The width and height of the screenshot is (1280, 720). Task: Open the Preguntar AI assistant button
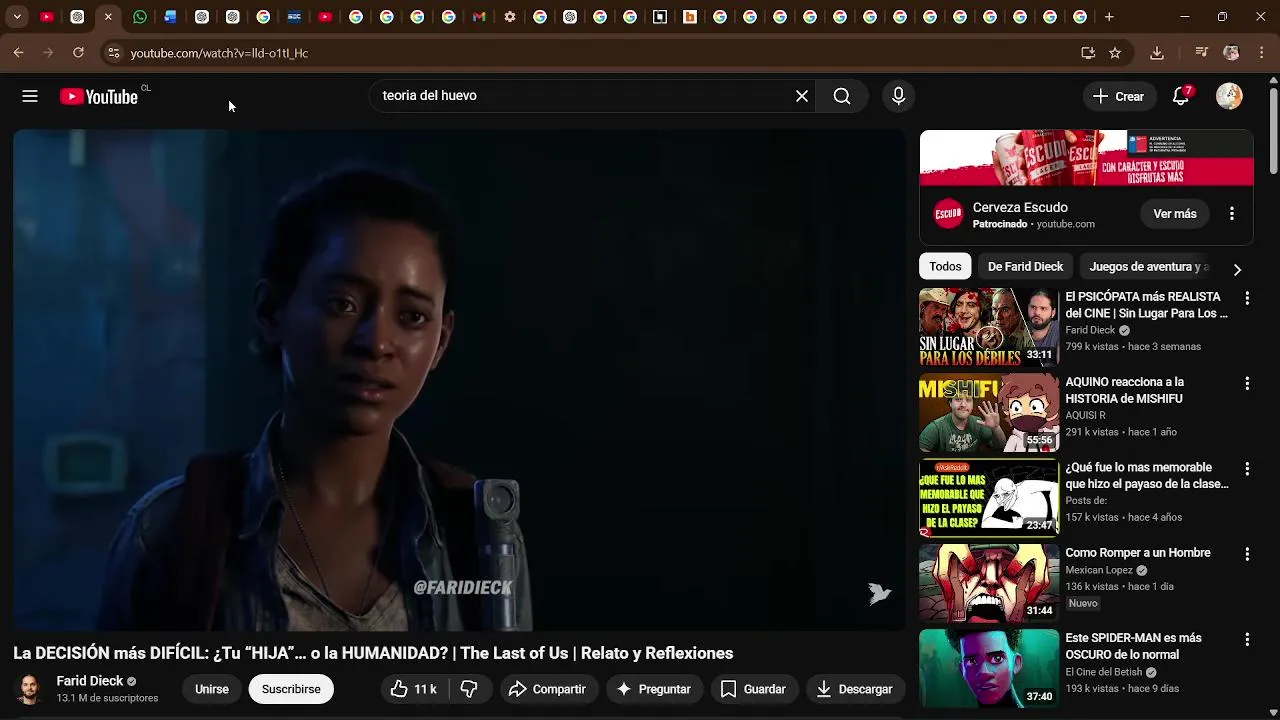654,689
